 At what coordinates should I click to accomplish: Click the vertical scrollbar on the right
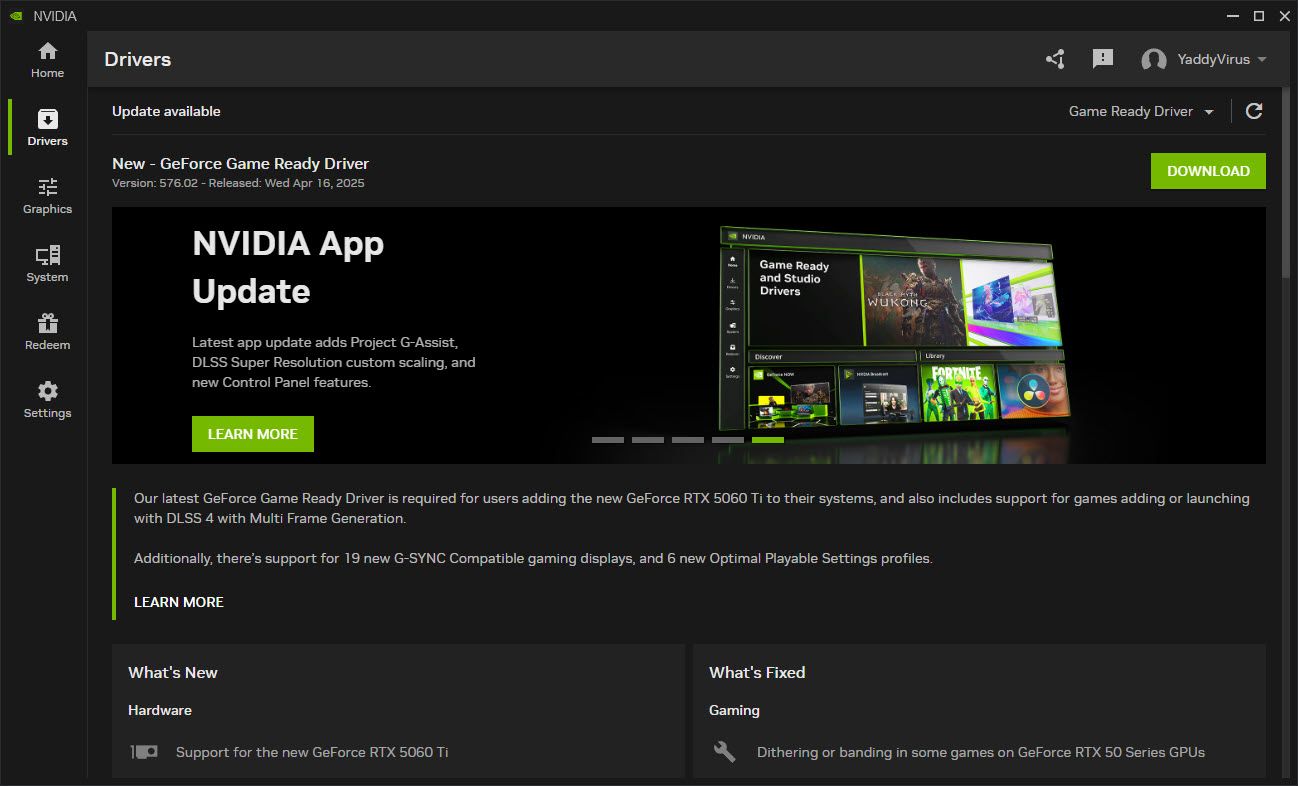click(1290, 180)
